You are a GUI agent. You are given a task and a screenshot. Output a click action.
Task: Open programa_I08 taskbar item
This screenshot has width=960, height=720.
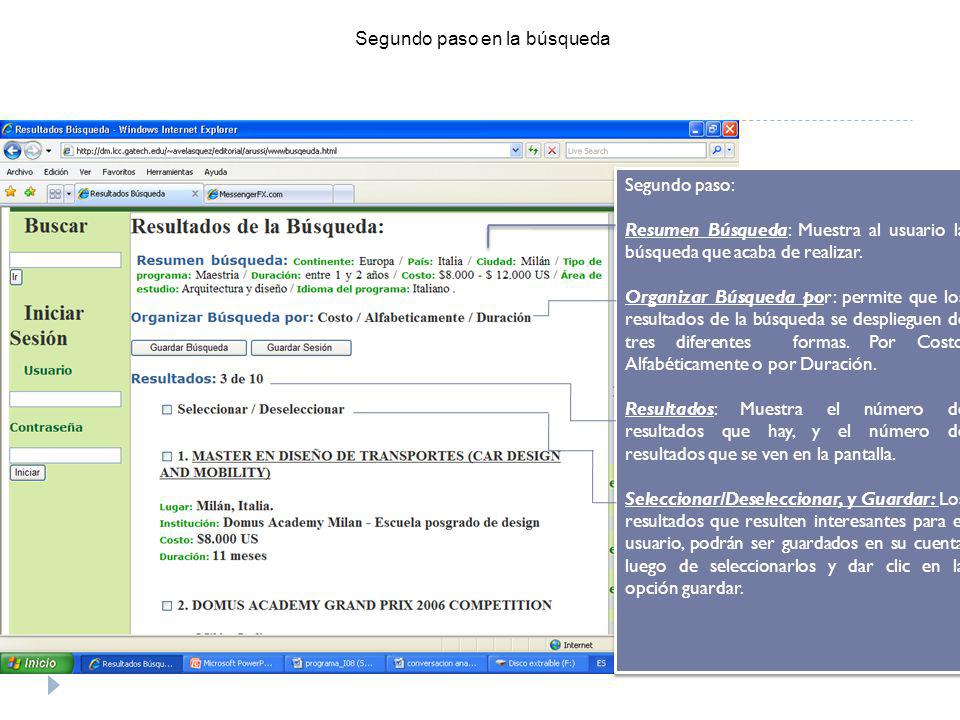(334, 664)
